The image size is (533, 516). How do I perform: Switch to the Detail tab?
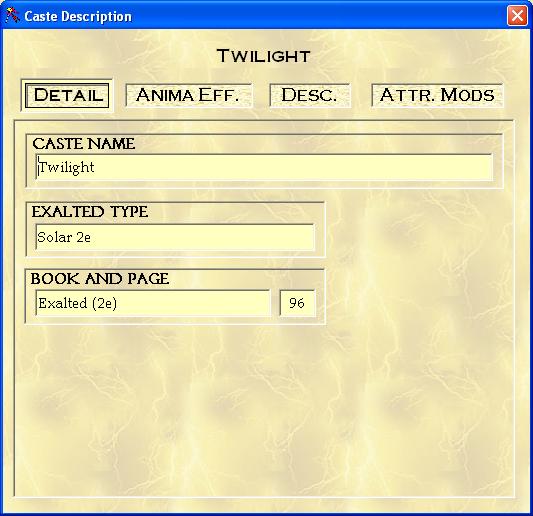[x=68, y=95]
